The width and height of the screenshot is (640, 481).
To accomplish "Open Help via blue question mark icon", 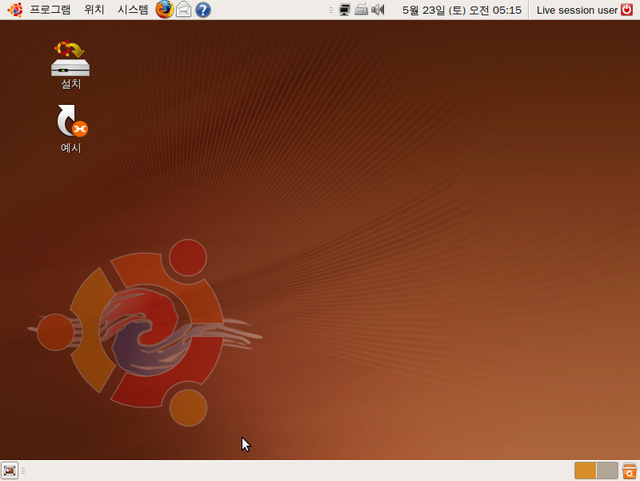I will click(x=203, y=10).
